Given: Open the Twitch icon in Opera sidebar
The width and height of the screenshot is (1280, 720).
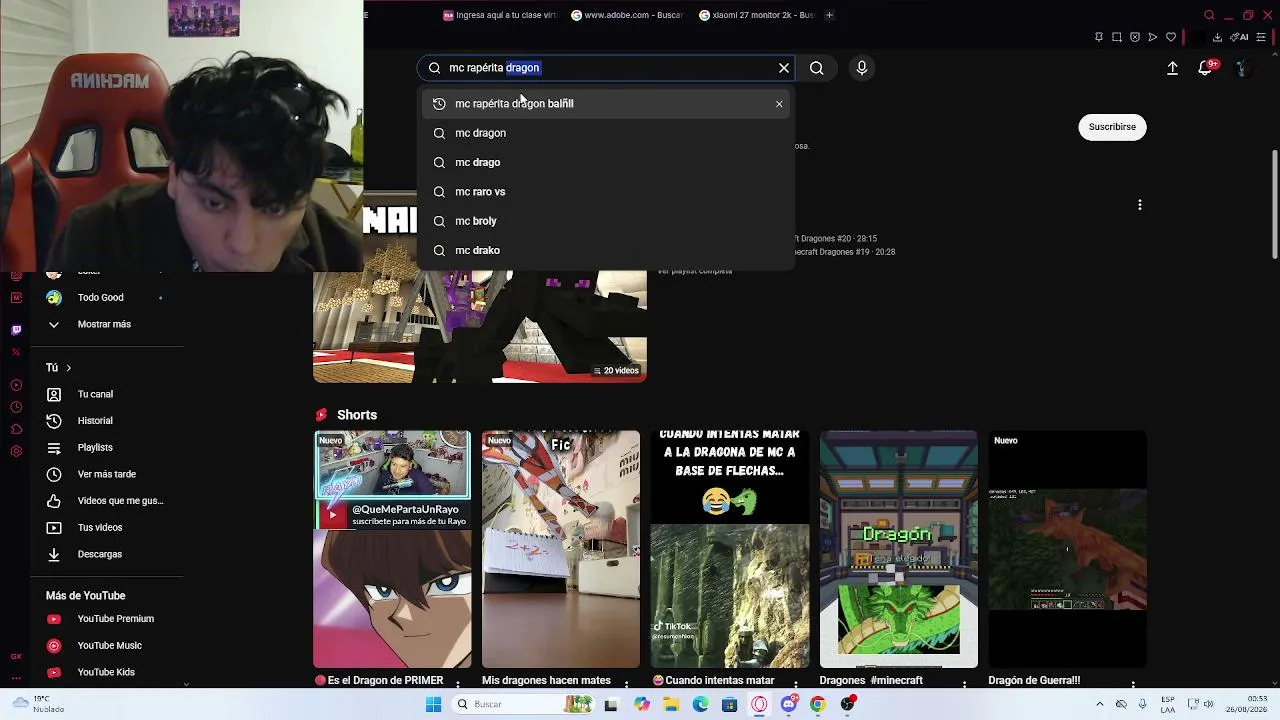Looking at the screenshot, I should point(16,330).
